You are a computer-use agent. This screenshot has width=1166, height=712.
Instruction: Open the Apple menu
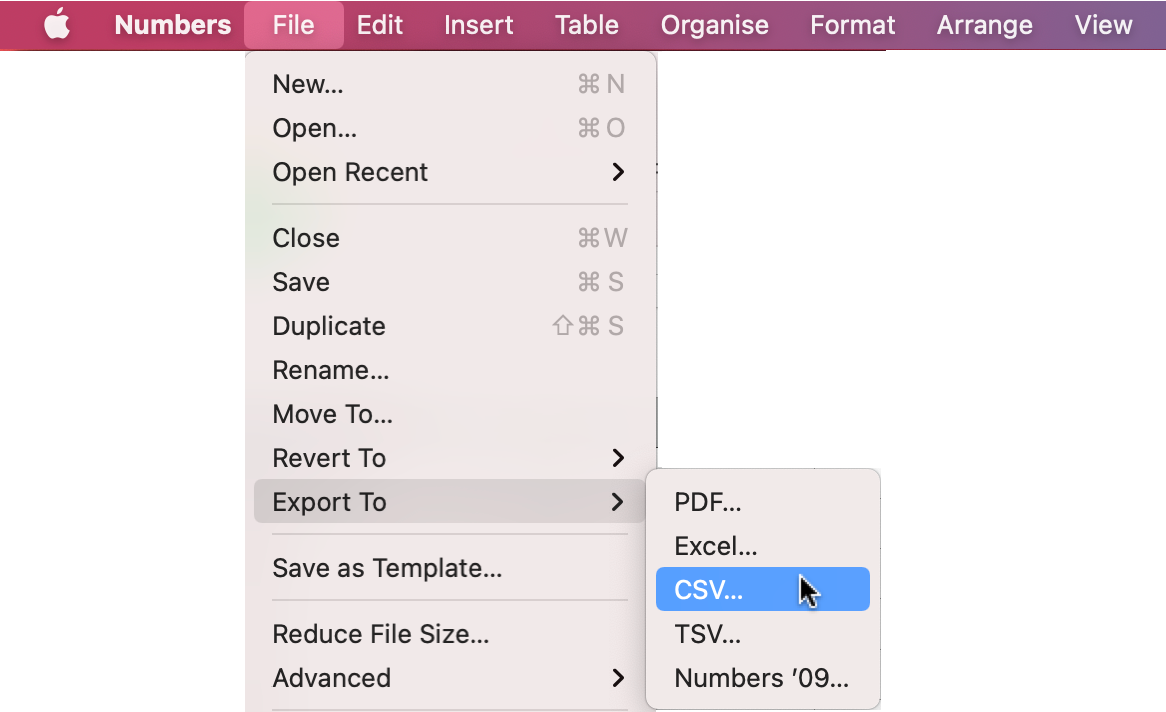[x=57, y=24]
